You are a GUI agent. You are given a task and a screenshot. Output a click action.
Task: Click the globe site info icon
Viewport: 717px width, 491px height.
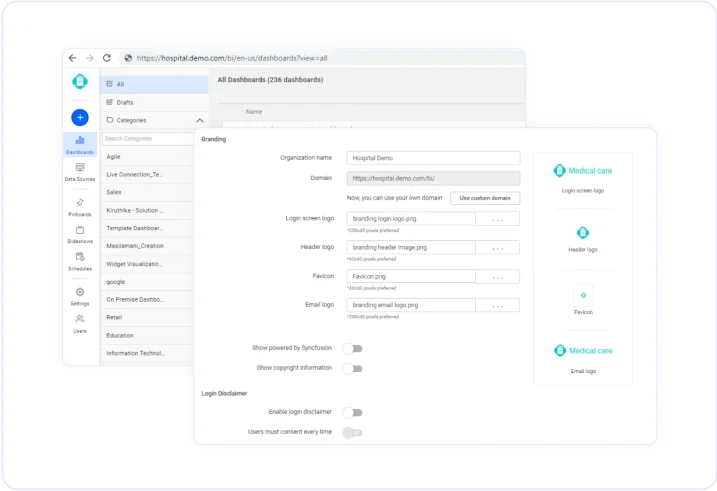(128, 58)
